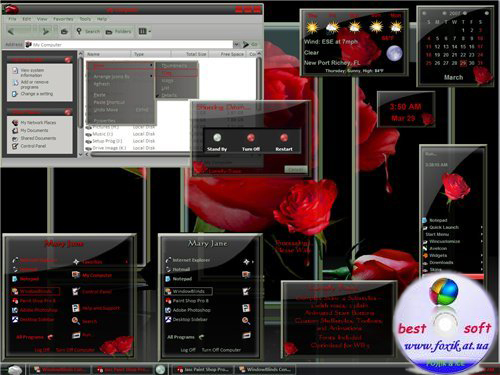Open the Help menu
The height and width of the screenshot is (375, 500).
102,19
